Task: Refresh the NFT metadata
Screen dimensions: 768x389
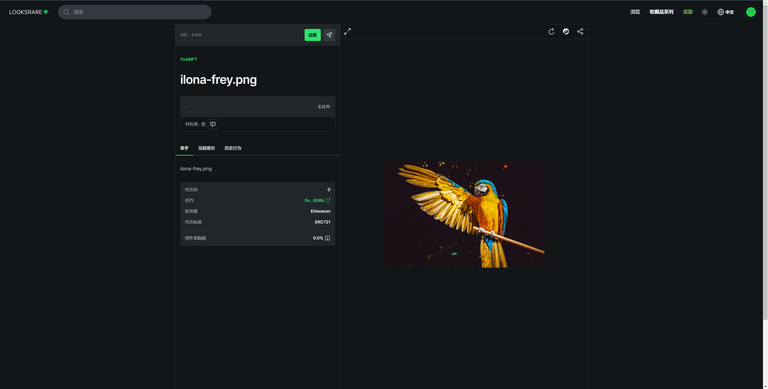Action: [551, 31]
